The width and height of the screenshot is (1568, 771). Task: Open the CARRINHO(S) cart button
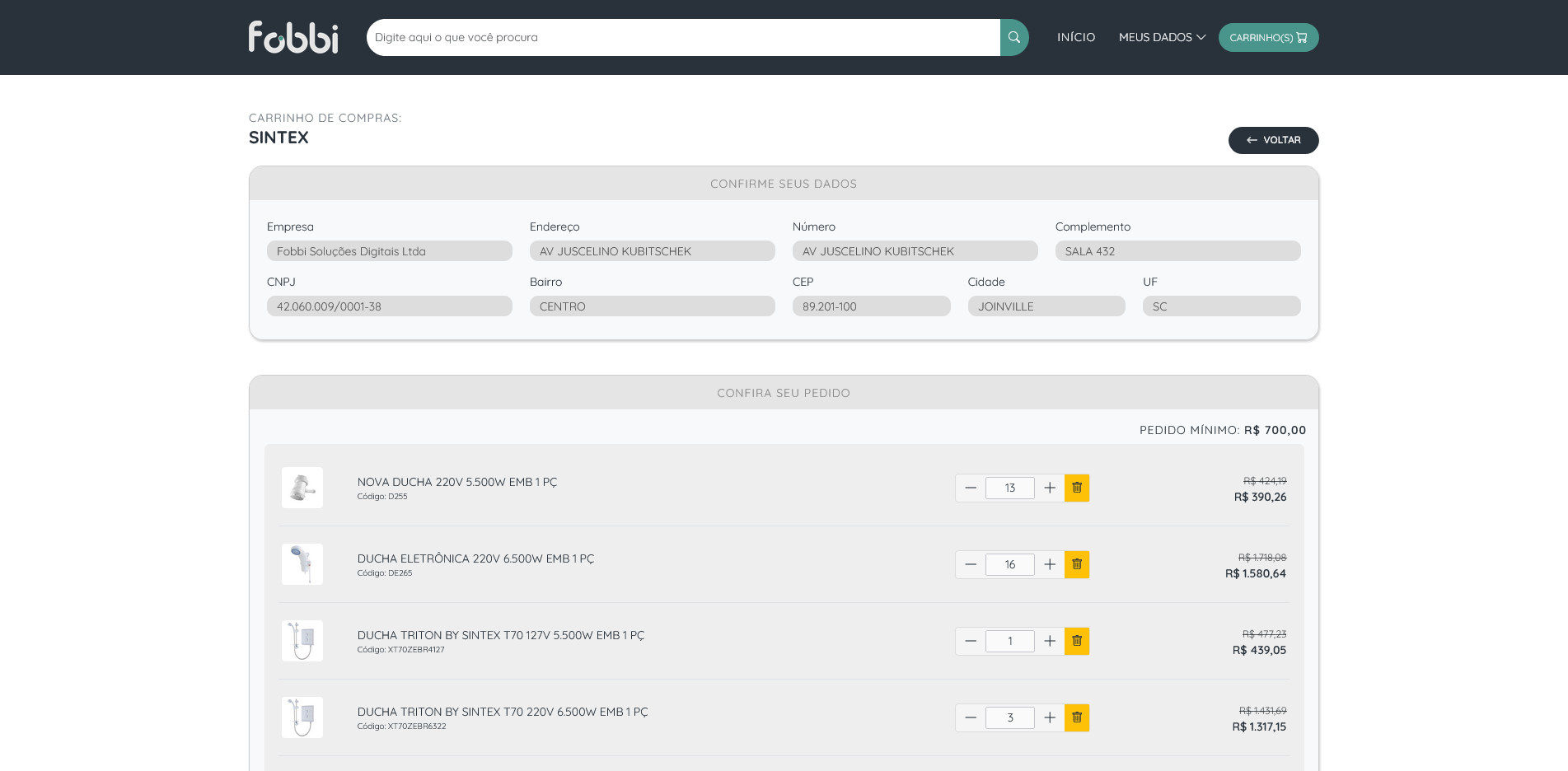coord(1267,37)
